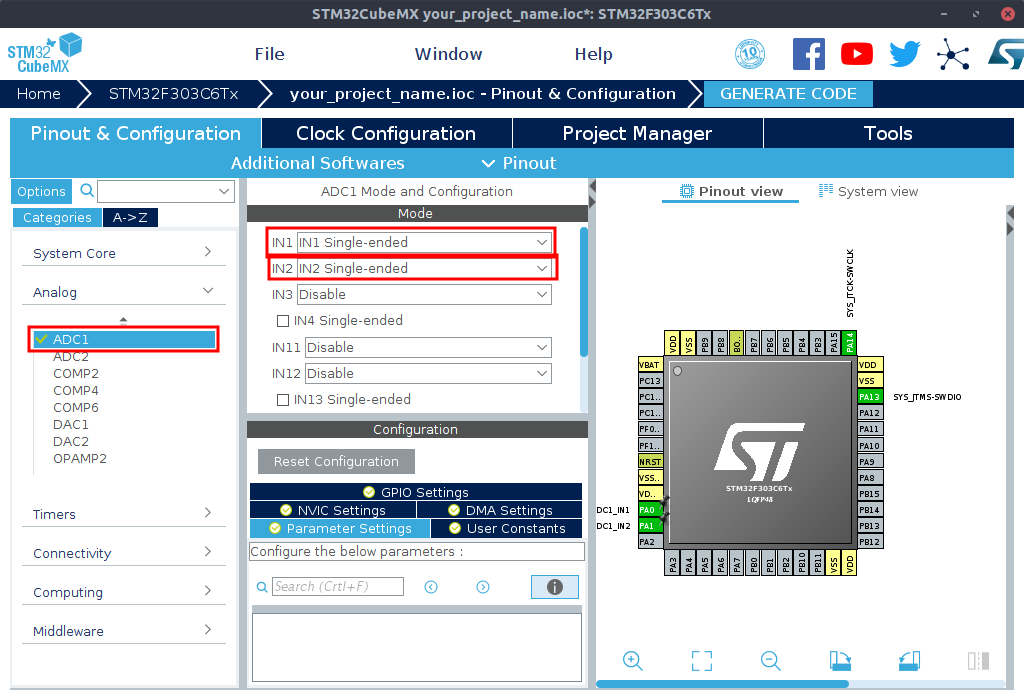This screenshot has width=1024, height=700.
Task: Click the parameter info button
Action: coord(554,587)
